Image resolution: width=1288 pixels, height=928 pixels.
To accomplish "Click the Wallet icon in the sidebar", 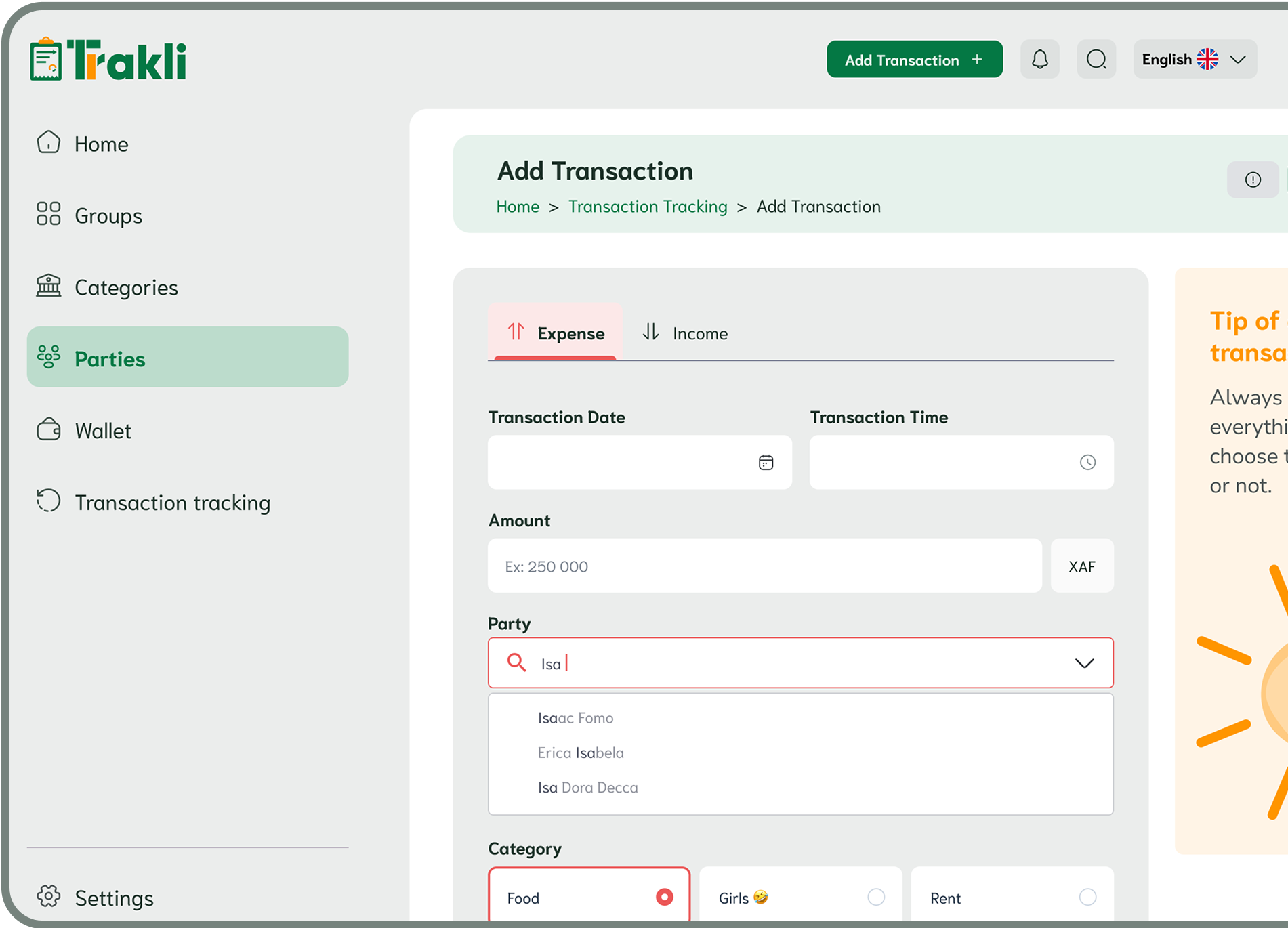I will pyautogui.click(x=49, y=430).
